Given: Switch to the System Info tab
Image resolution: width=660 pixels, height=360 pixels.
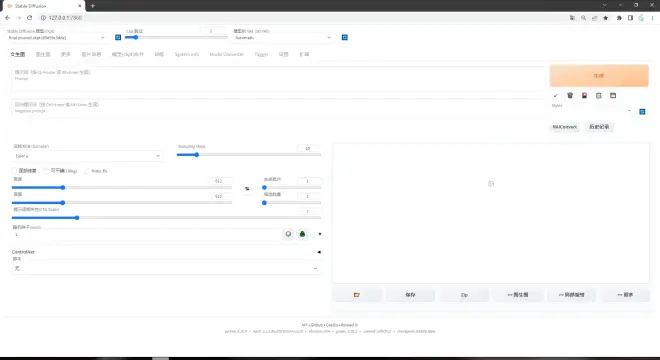Looking at the screenshot, I should [186, 54].
